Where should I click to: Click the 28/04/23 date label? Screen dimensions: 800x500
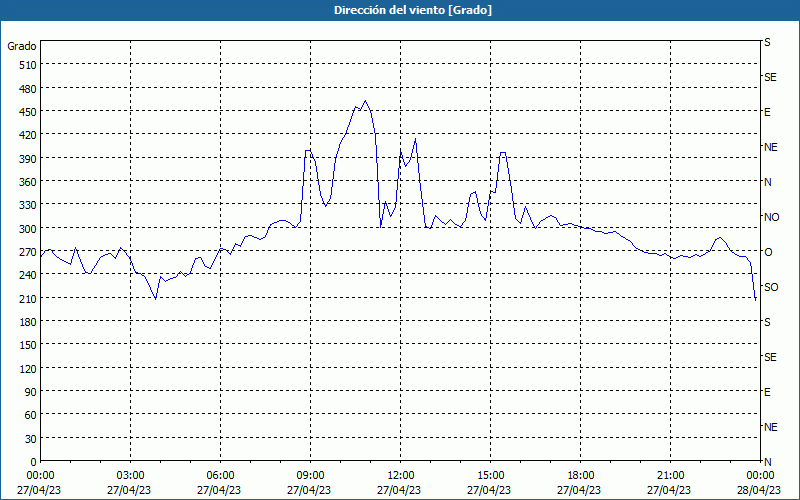pos(759,490)
